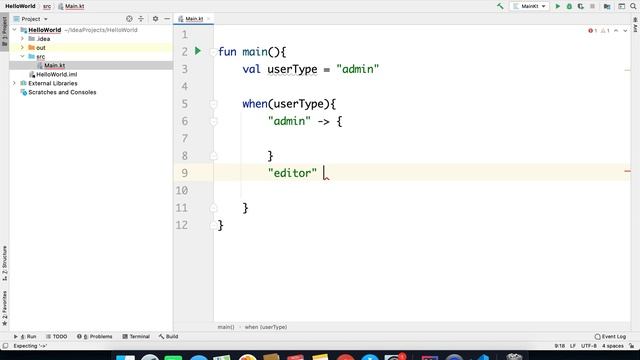Go to next highlighted error arrow

pos(625,31)
